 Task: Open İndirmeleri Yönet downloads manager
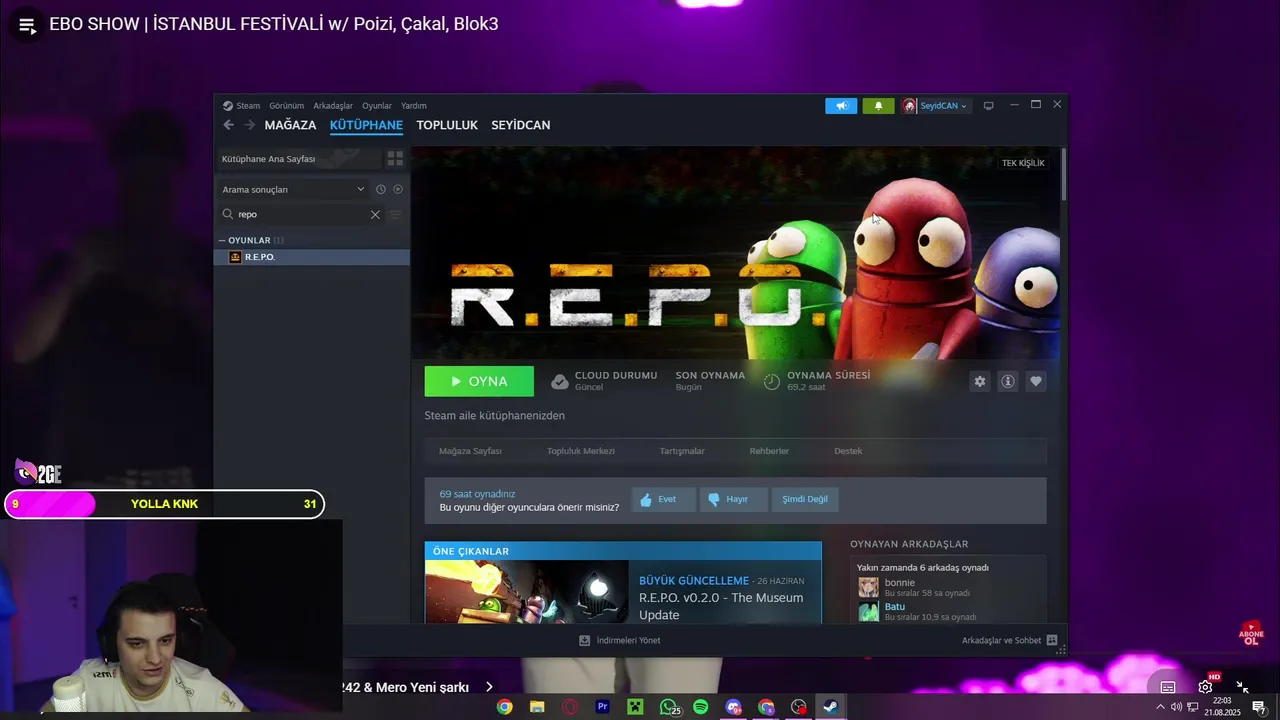[x=620, y=640]
